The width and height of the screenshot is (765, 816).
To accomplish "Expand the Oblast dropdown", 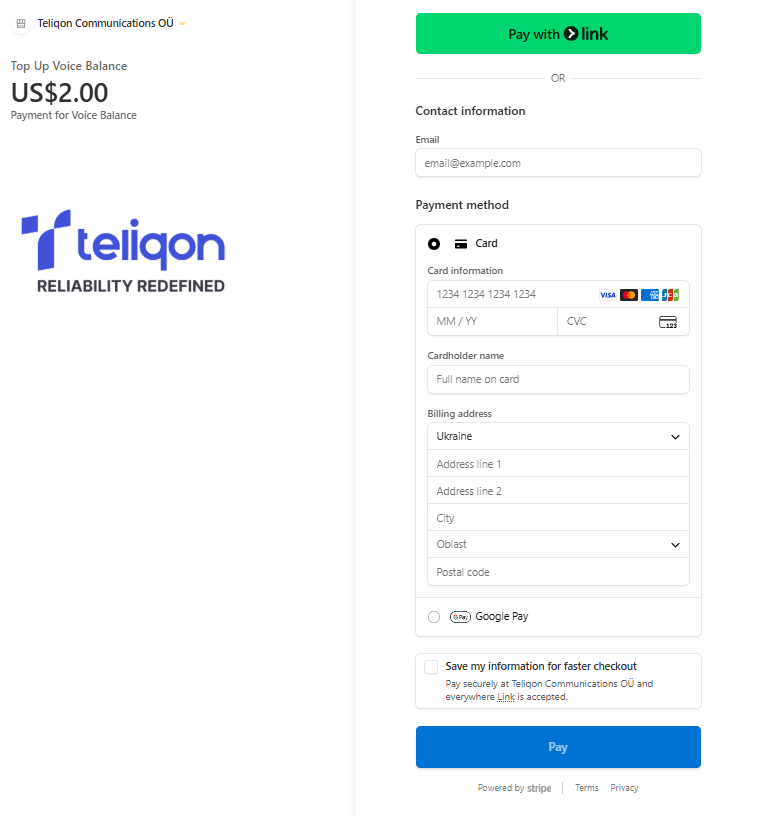I will click(x=558, y=545).
